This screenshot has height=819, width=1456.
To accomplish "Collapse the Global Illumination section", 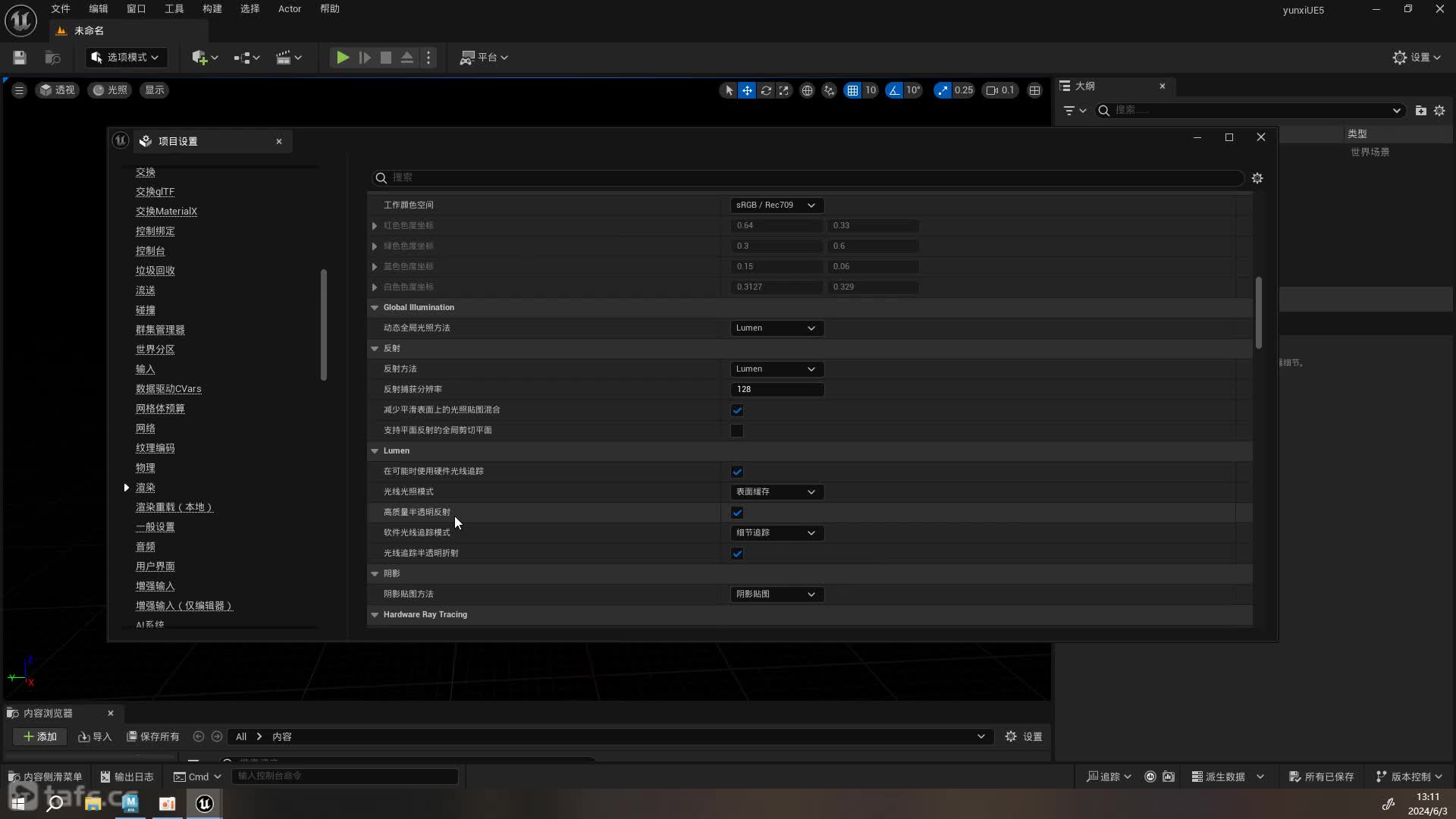I will tap(375, 308).
